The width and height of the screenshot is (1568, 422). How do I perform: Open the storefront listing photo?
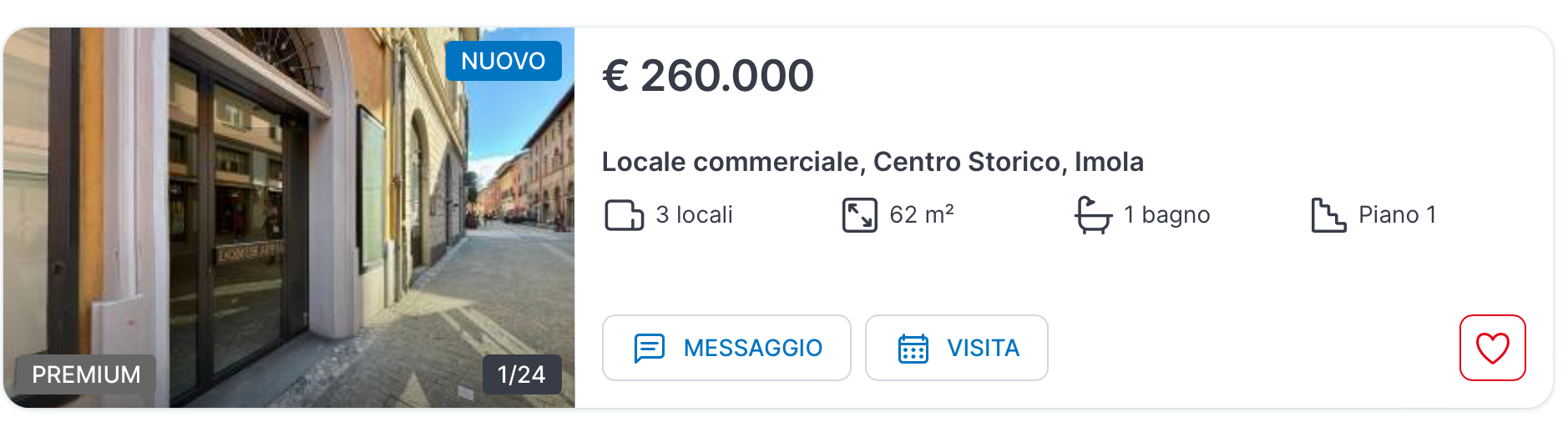pos(289,218)
